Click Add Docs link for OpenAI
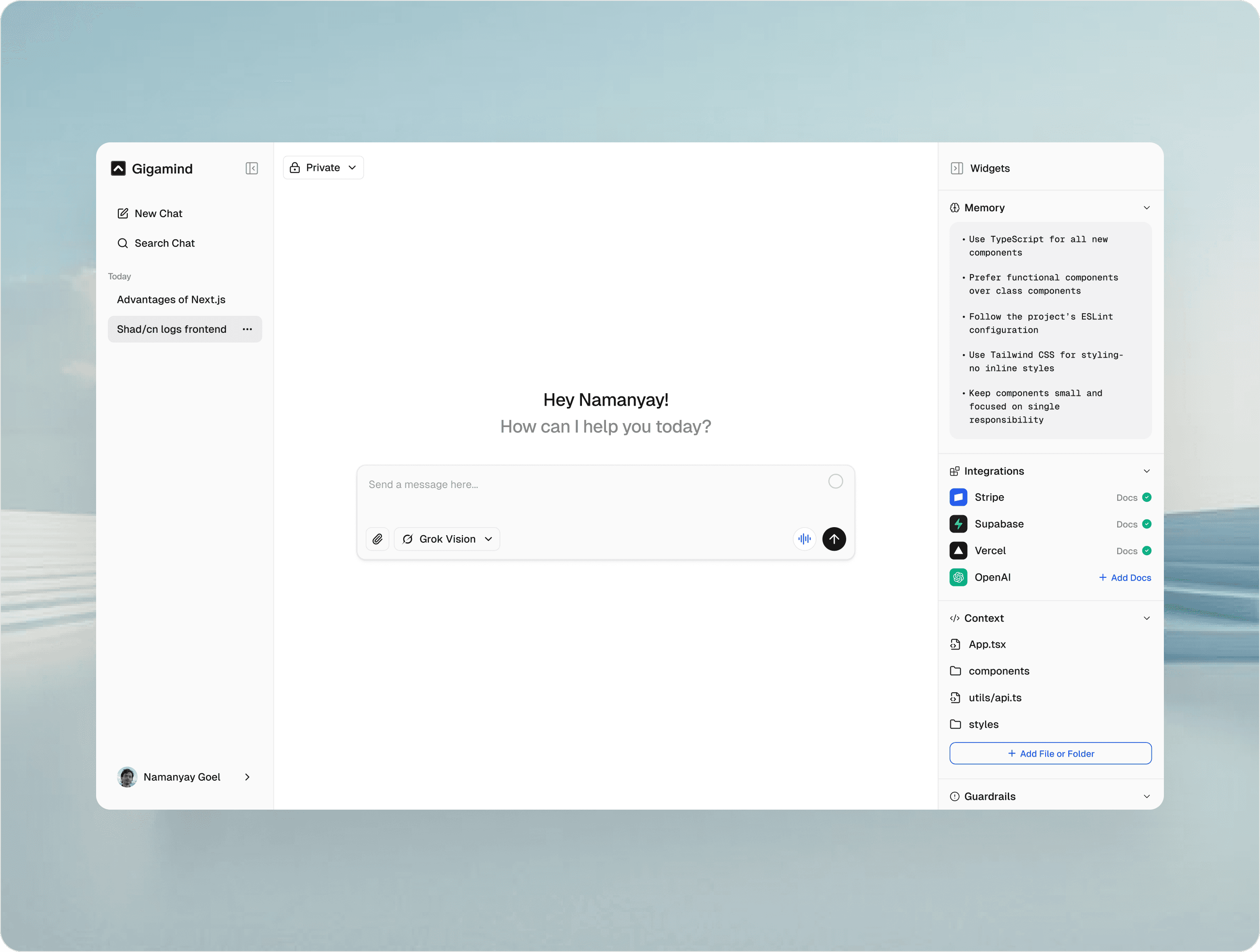Image resolution: width=1260 pixels, height=952 pixels. pos(1124,578)
